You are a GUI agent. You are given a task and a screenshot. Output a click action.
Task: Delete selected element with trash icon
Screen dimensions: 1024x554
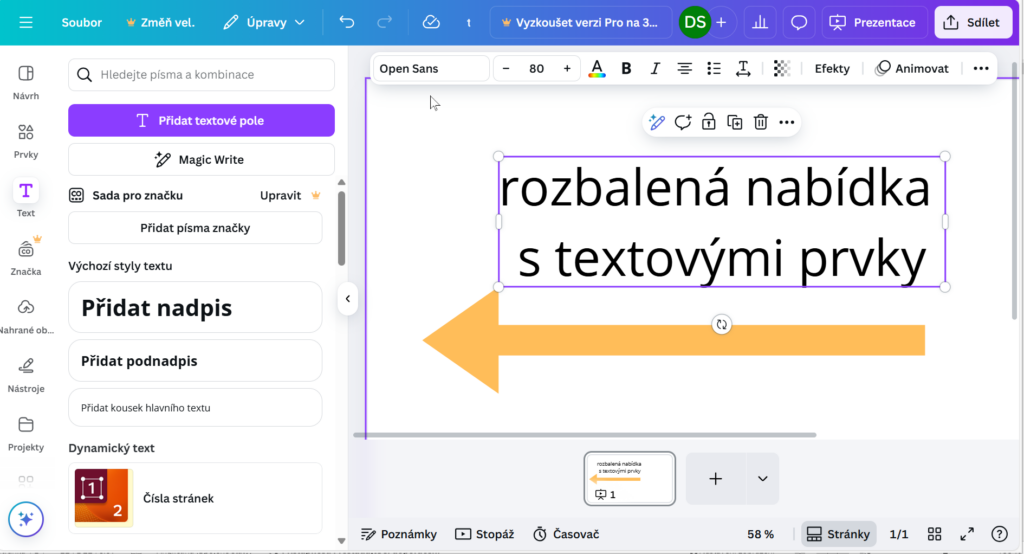[x=761, y=122]
